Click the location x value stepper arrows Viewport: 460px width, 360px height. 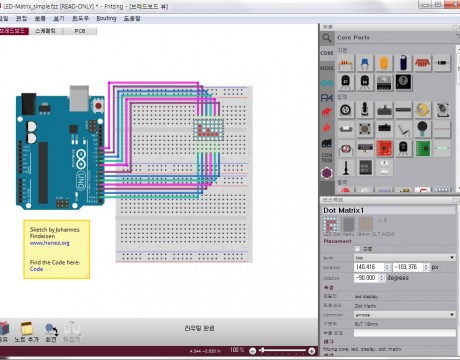[387, 267]
